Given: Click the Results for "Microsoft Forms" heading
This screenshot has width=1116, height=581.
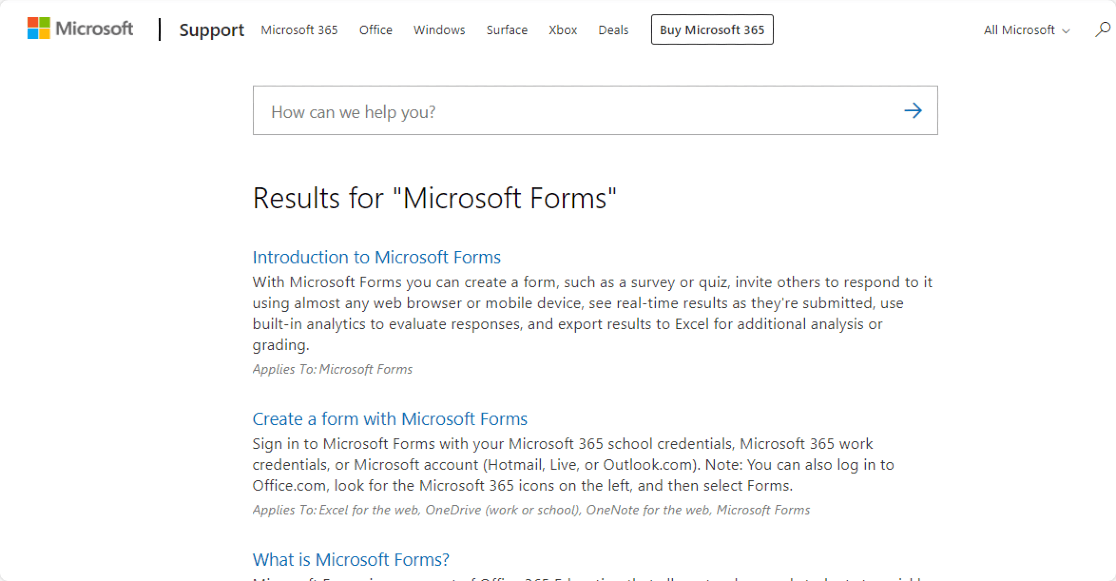Looking at the screenshot, I should pos(434,198).
